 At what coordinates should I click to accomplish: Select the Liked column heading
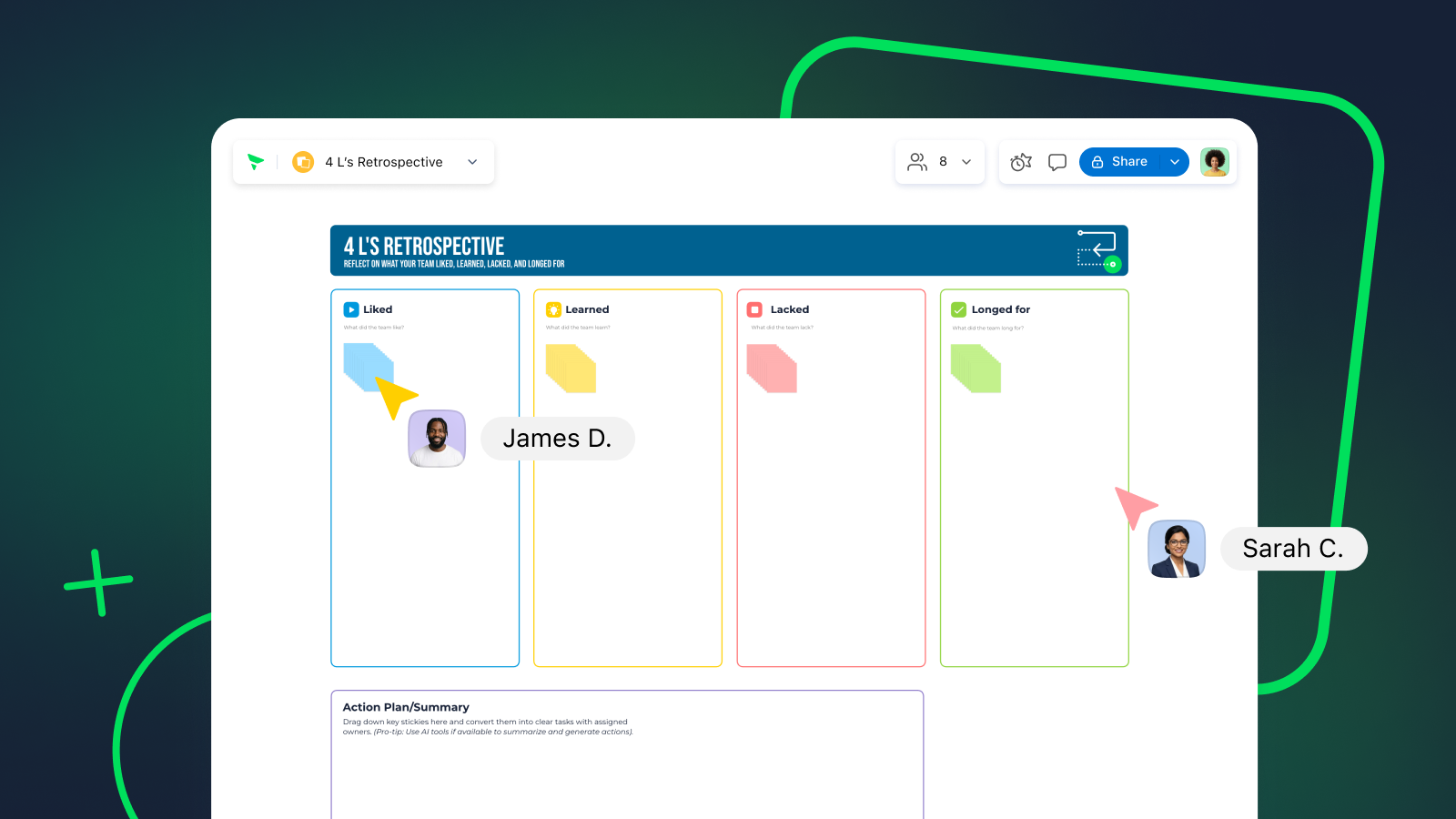tap(378, 309)
